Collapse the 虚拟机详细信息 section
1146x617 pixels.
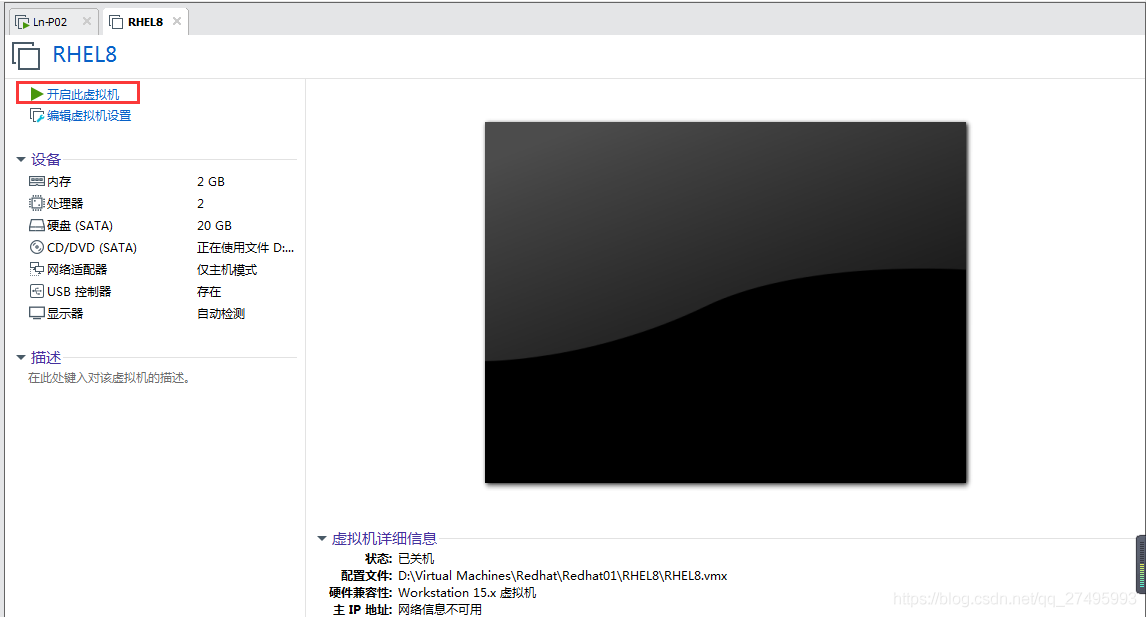(x=322, y=539)
